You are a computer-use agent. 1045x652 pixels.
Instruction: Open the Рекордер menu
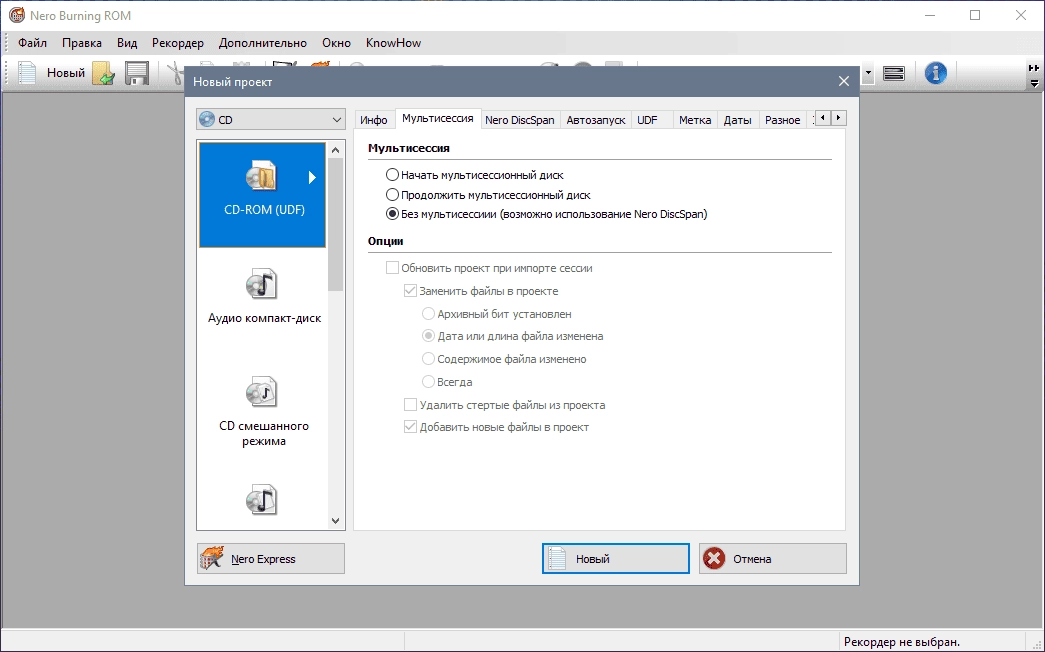pyautogui.click(x=178, y=43)
